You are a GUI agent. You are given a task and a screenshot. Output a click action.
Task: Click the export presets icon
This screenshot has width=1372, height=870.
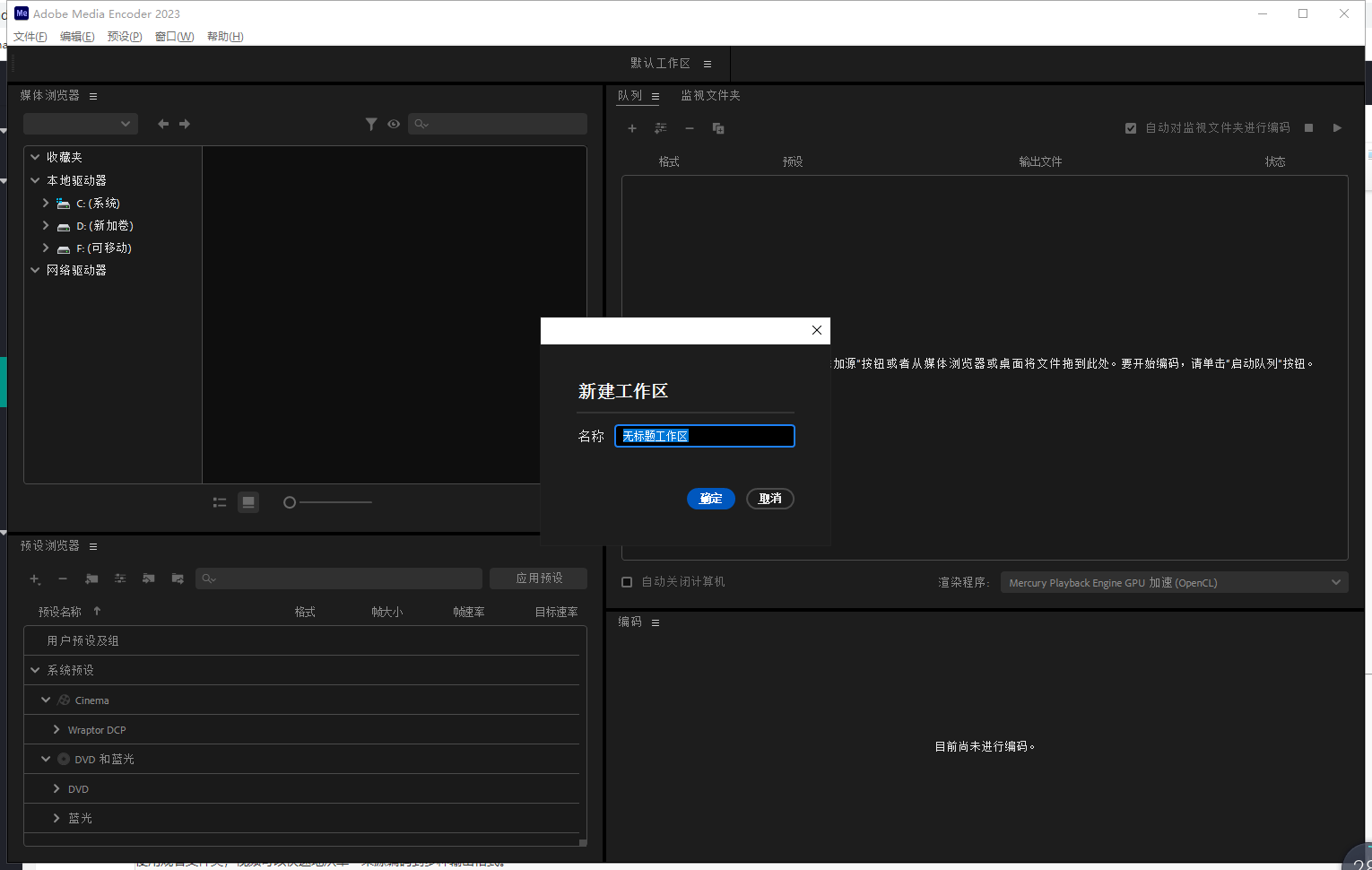[x=178, y=579]
